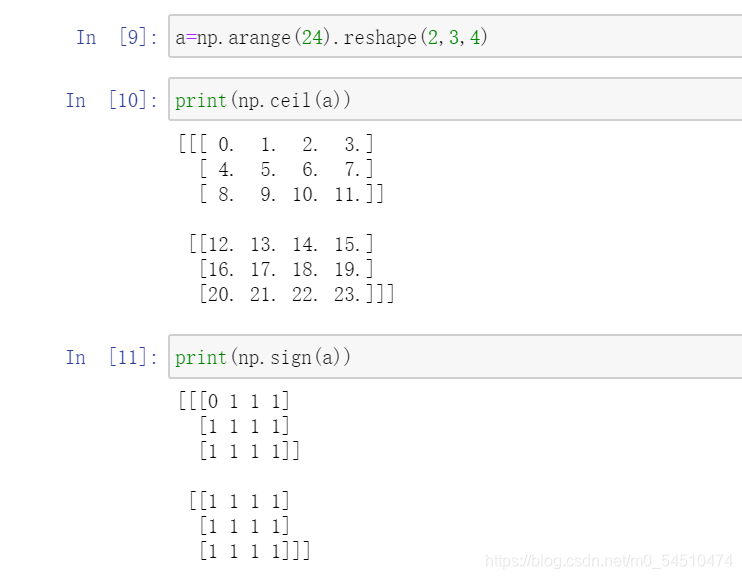
Task: Click the ceil output row starting with 0.
Action: click(276, 144)
